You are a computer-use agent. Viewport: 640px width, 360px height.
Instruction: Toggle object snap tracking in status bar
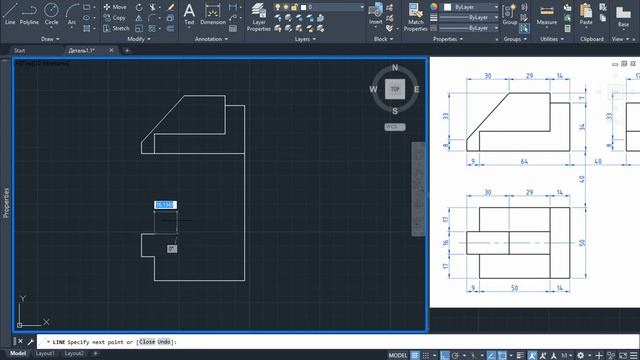[491, 356]
